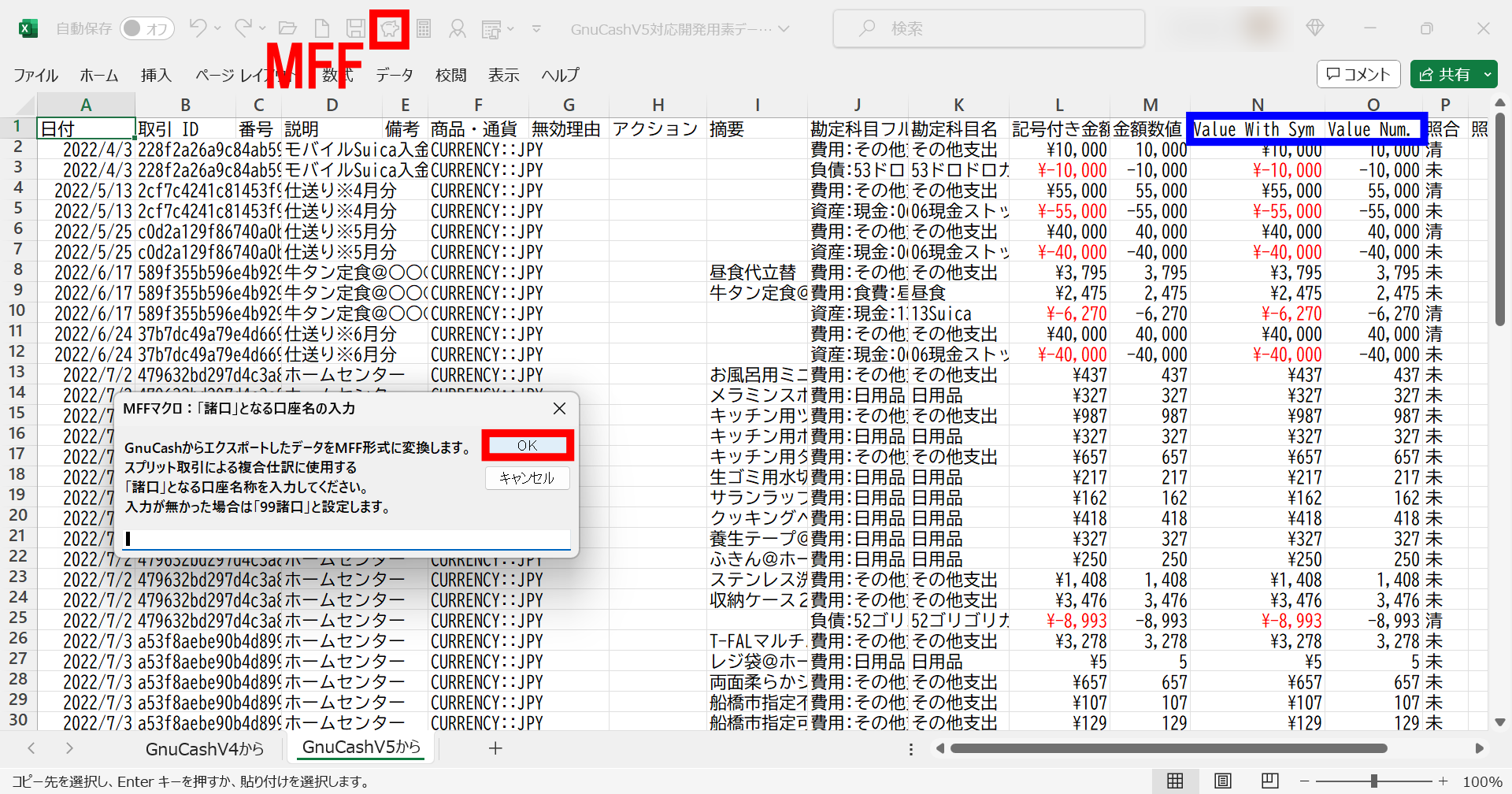1512x794 pixels.
Task: Click the select-all corner of the sheet
Action: (18, 105)
